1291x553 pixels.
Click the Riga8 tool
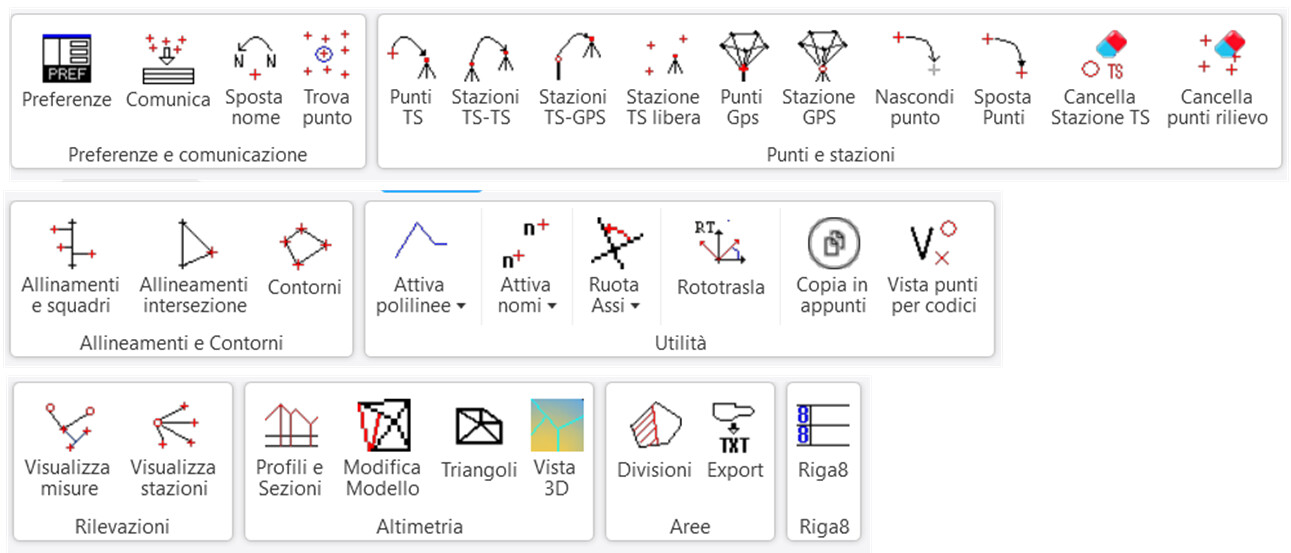pos(823,427)
